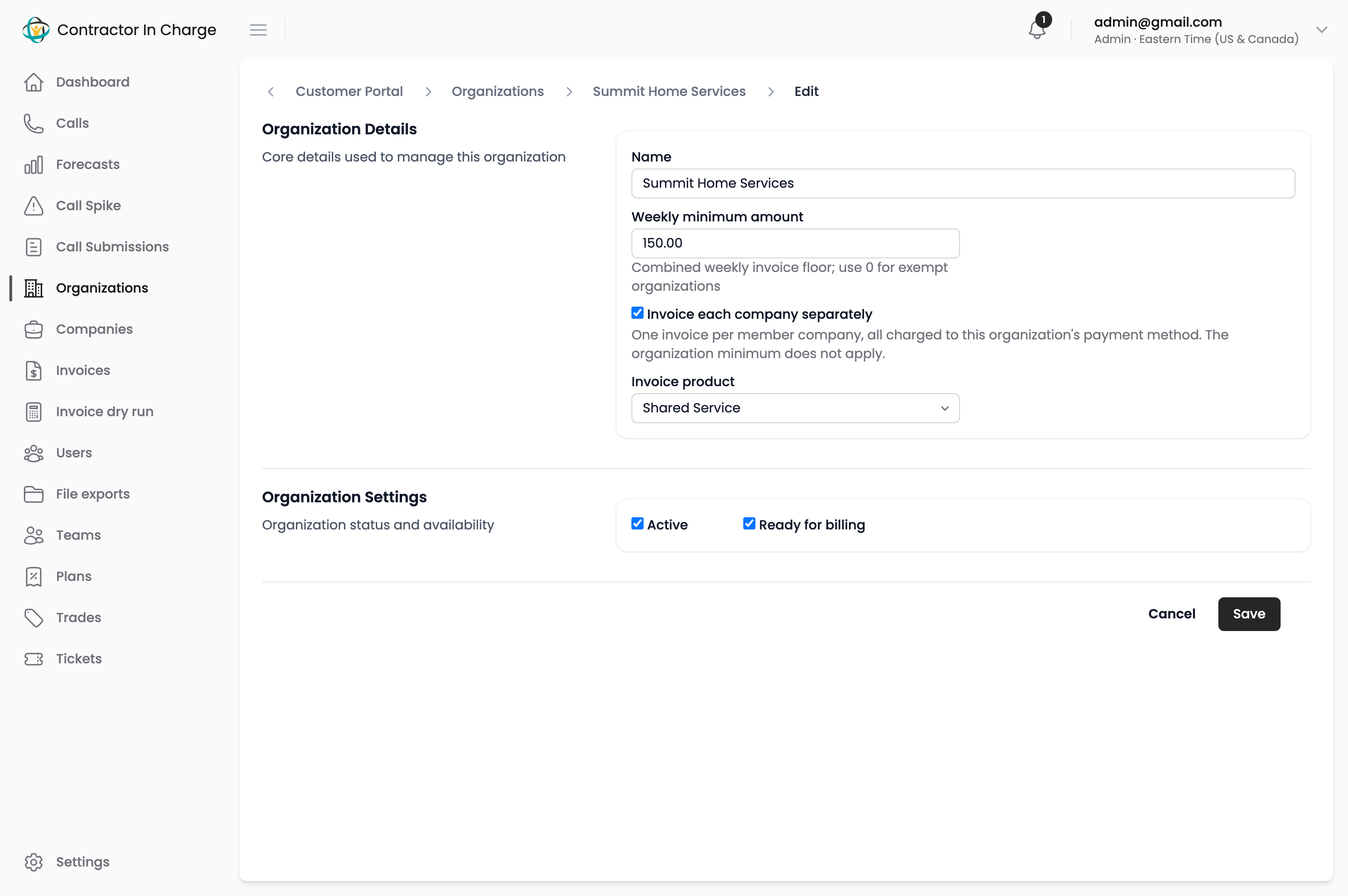Click the Call Submissions document icon
Image resolution: width=1348 pixels, height=896 pixels.
point(34,247)
